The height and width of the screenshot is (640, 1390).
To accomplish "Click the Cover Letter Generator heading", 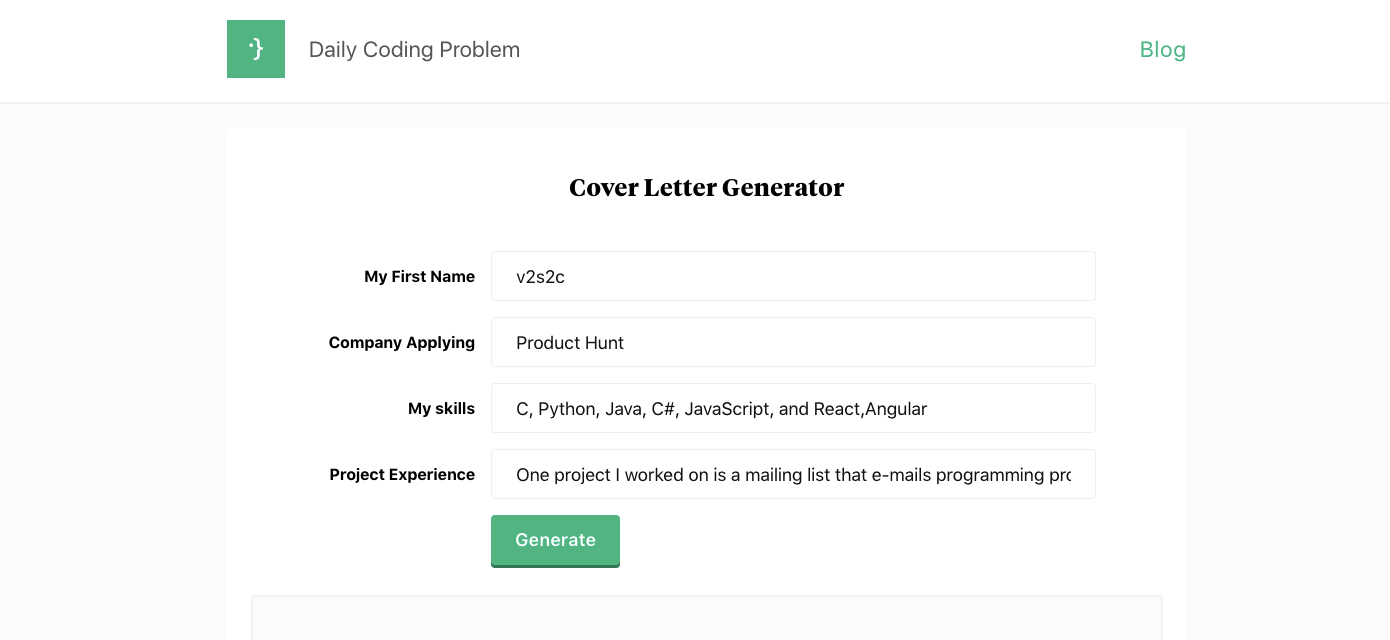I will coord(706,188).
